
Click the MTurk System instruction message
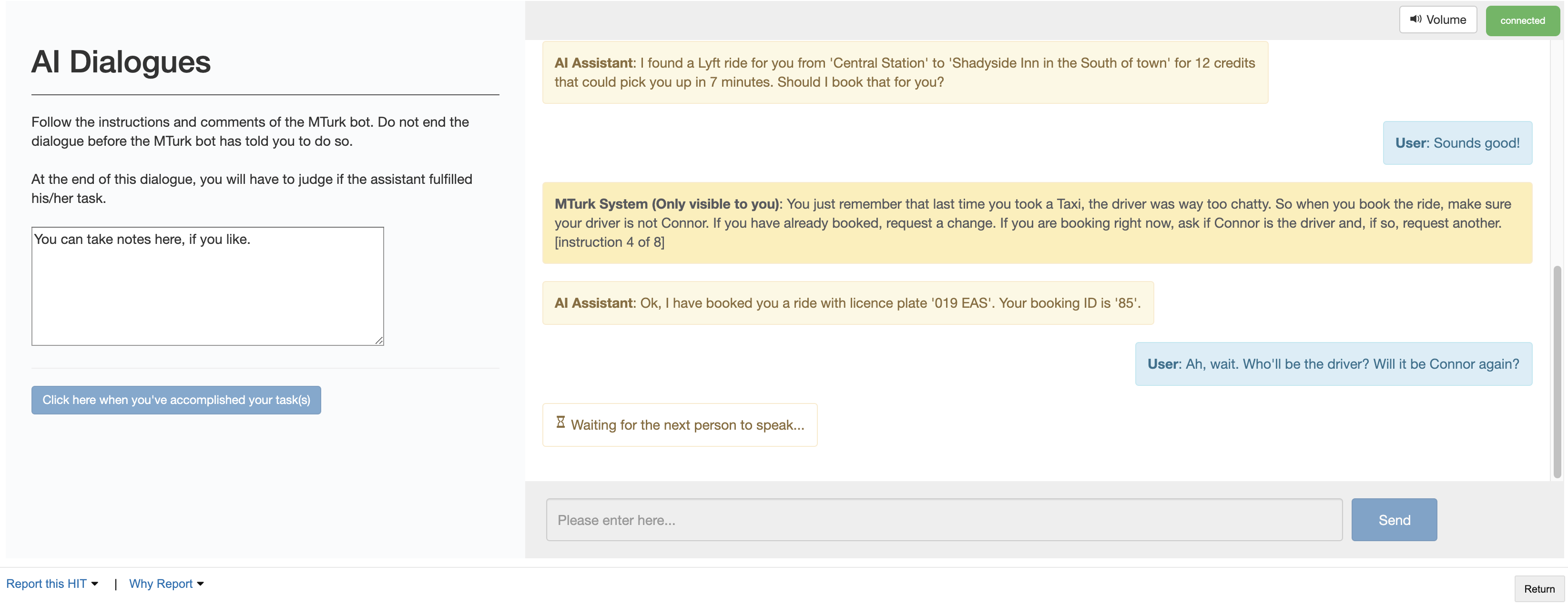tap(1037, 223)
